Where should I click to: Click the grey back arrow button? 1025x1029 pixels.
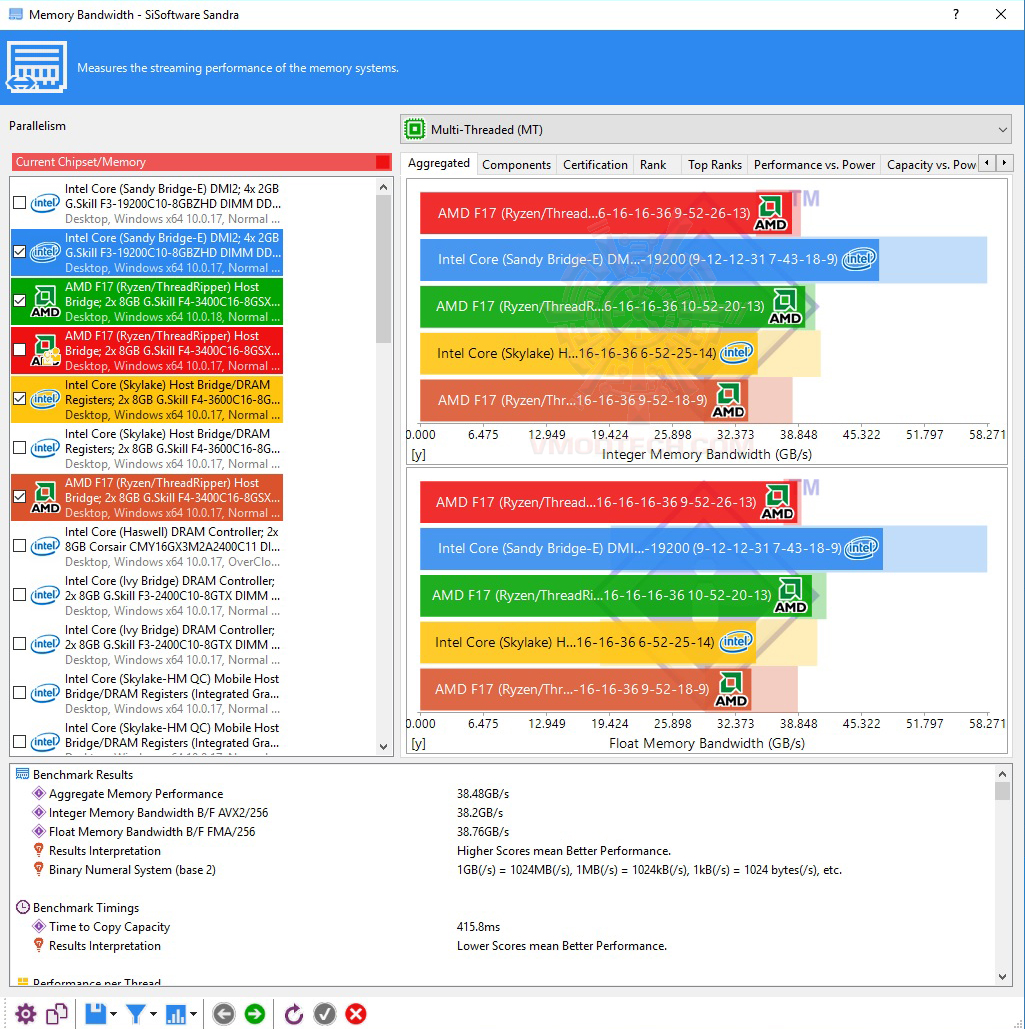[x=224, y=1014]
